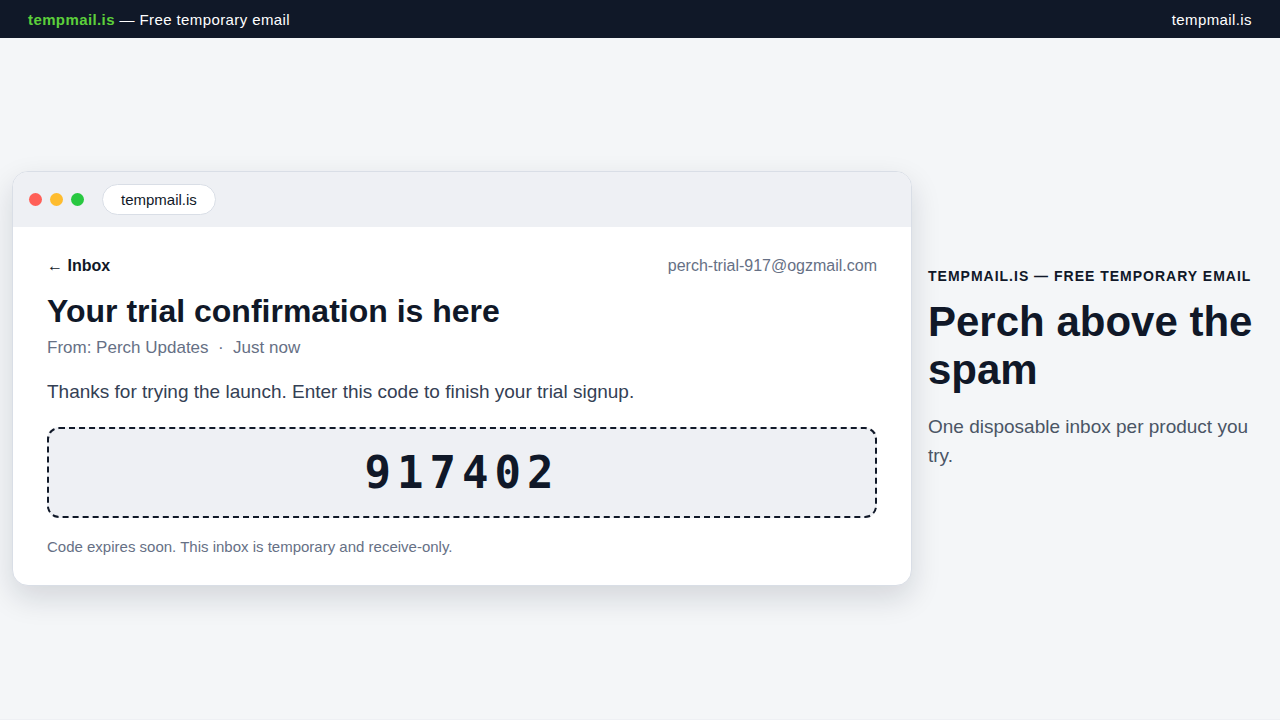The width and height of the screenshot is (1280, 720).
Task: Click the 'From: Perch Updates' sender text
Action: 128,348
